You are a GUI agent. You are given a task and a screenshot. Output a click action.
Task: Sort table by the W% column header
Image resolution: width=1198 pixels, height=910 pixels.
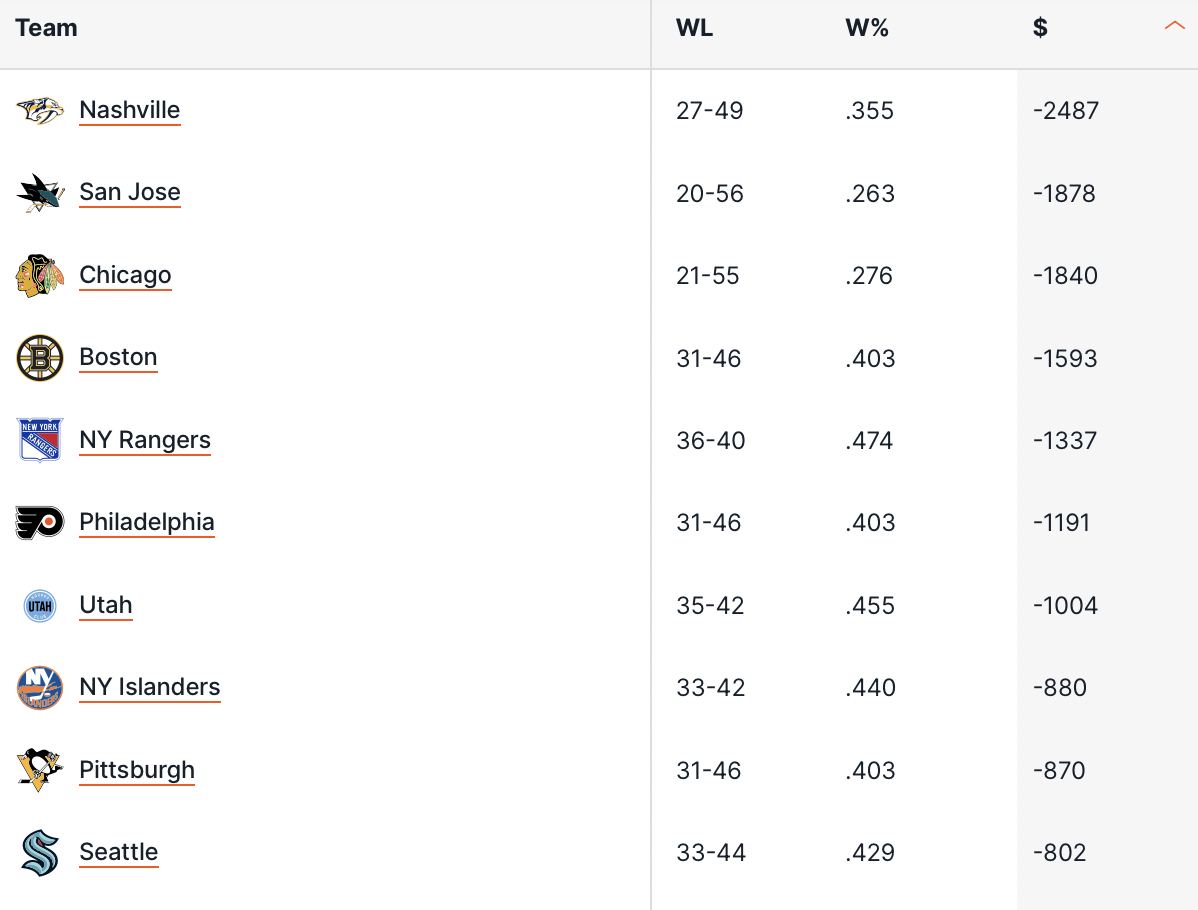(x=866, y=28)
